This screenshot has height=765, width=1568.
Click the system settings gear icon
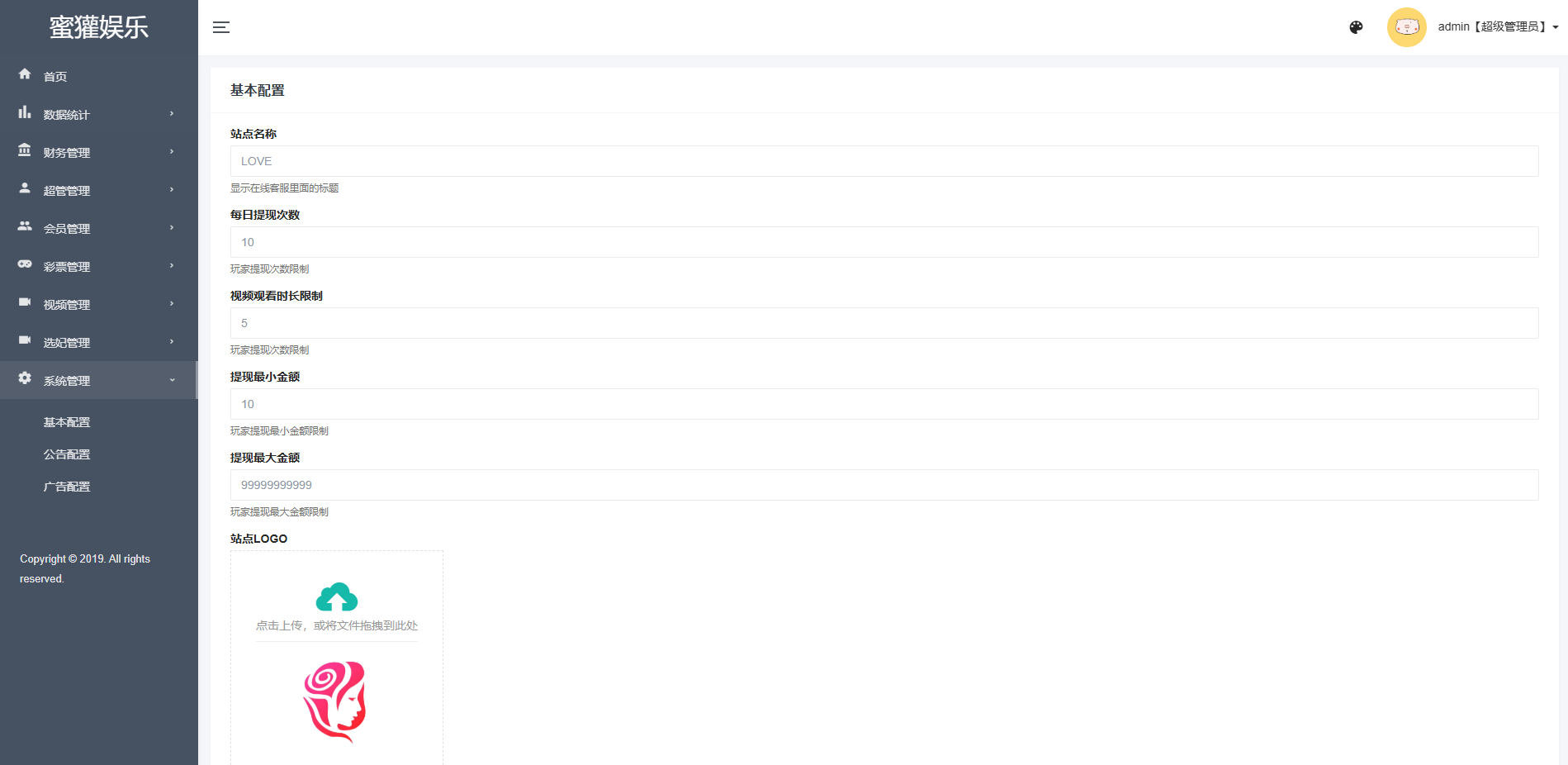25,378
